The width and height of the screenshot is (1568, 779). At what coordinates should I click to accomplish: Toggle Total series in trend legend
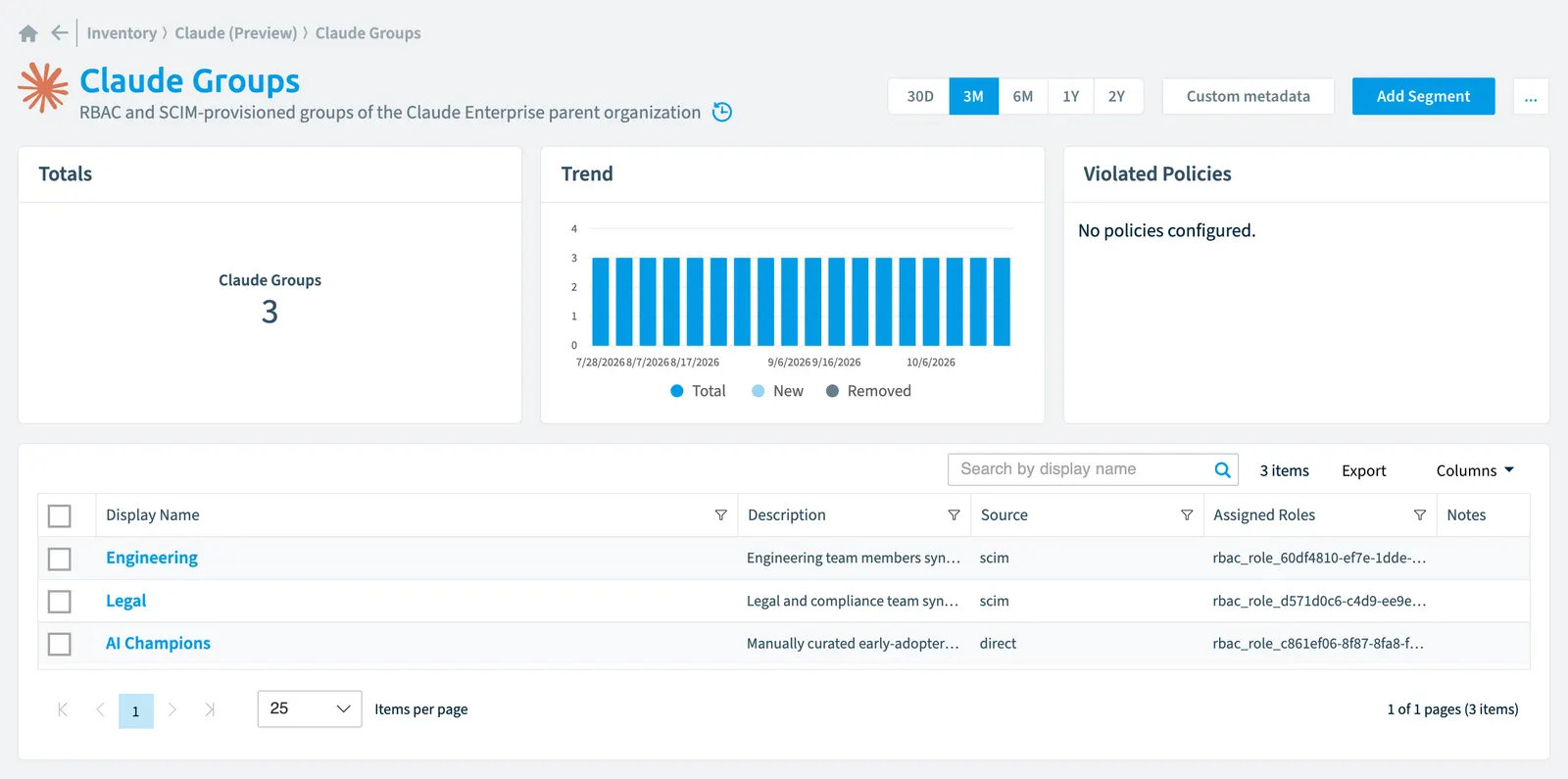pyautogui.click(x=698, y=391)
